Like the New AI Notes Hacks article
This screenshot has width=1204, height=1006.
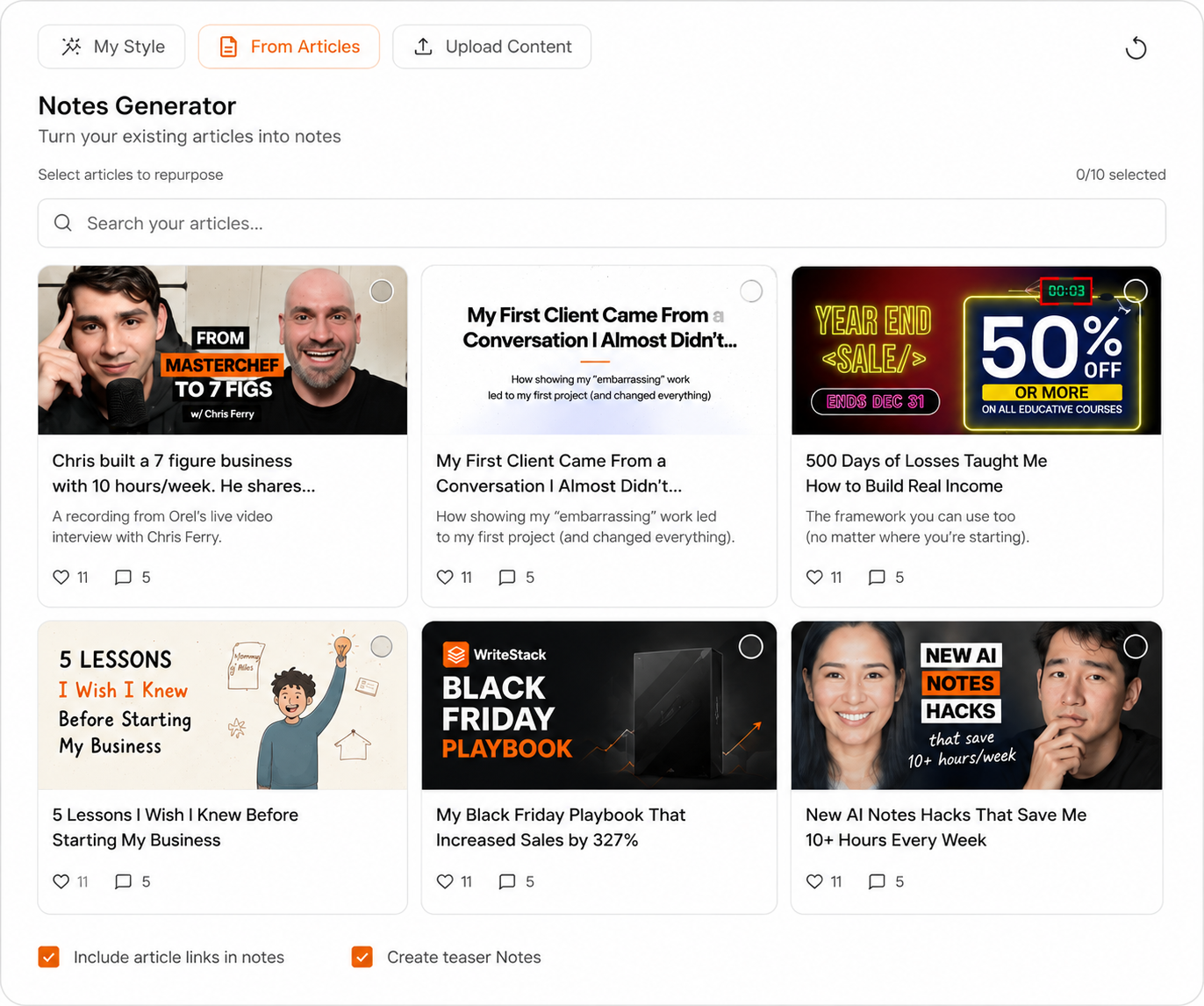814,881
